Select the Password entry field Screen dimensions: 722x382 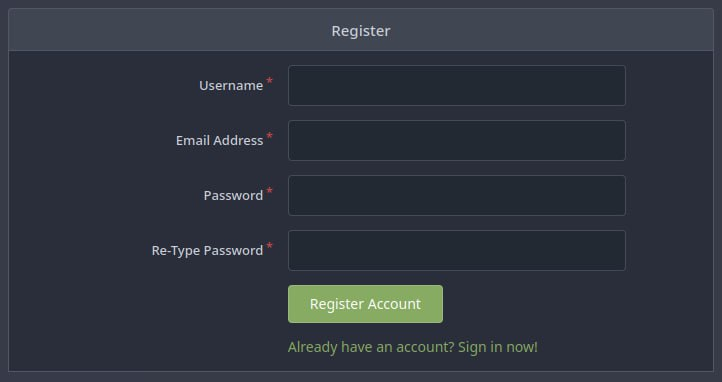(x=457, y=195)
